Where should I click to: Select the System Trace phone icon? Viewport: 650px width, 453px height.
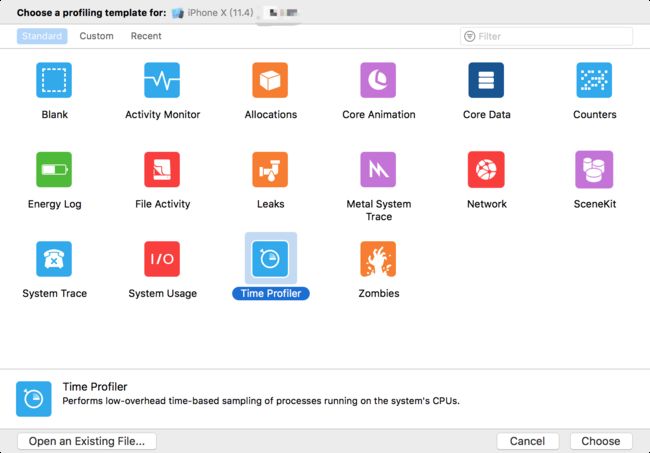(54, 259)
